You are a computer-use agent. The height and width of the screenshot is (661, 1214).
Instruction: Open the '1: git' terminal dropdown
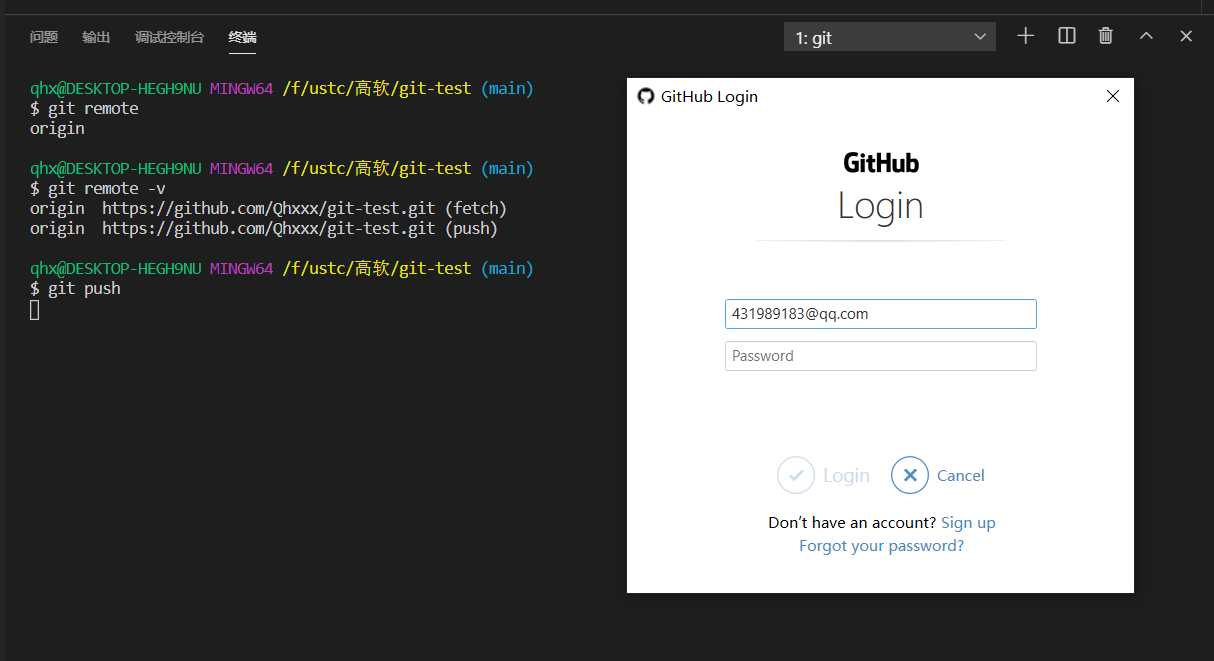click(x=890, y=37)
